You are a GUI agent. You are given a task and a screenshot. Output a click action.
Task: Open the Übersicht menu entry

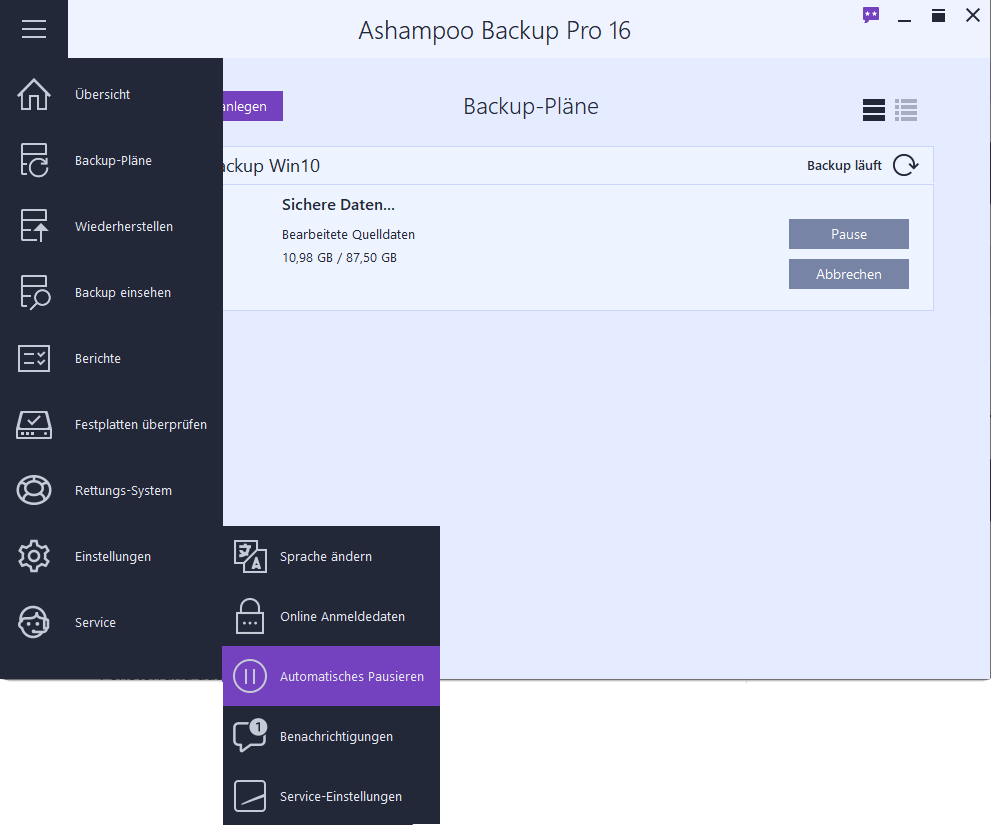[x=111, y=94]
